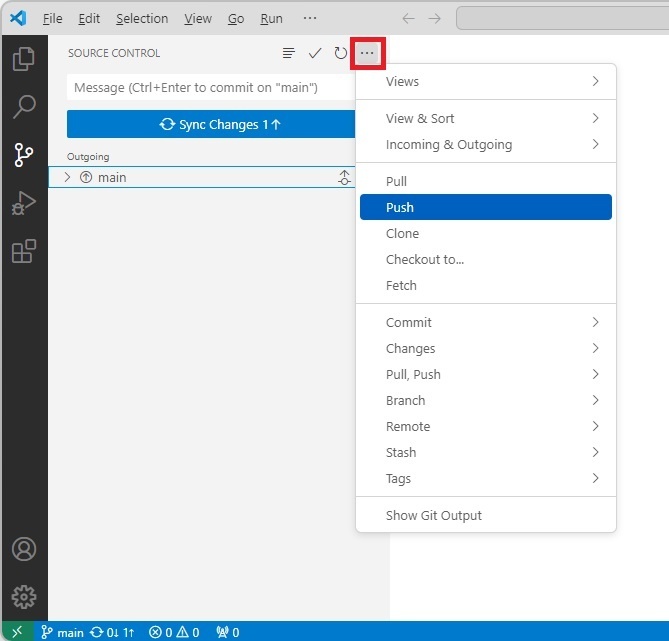Screen dimensions: 669x641
Task: Open the Edit menu
Action: 89,18
